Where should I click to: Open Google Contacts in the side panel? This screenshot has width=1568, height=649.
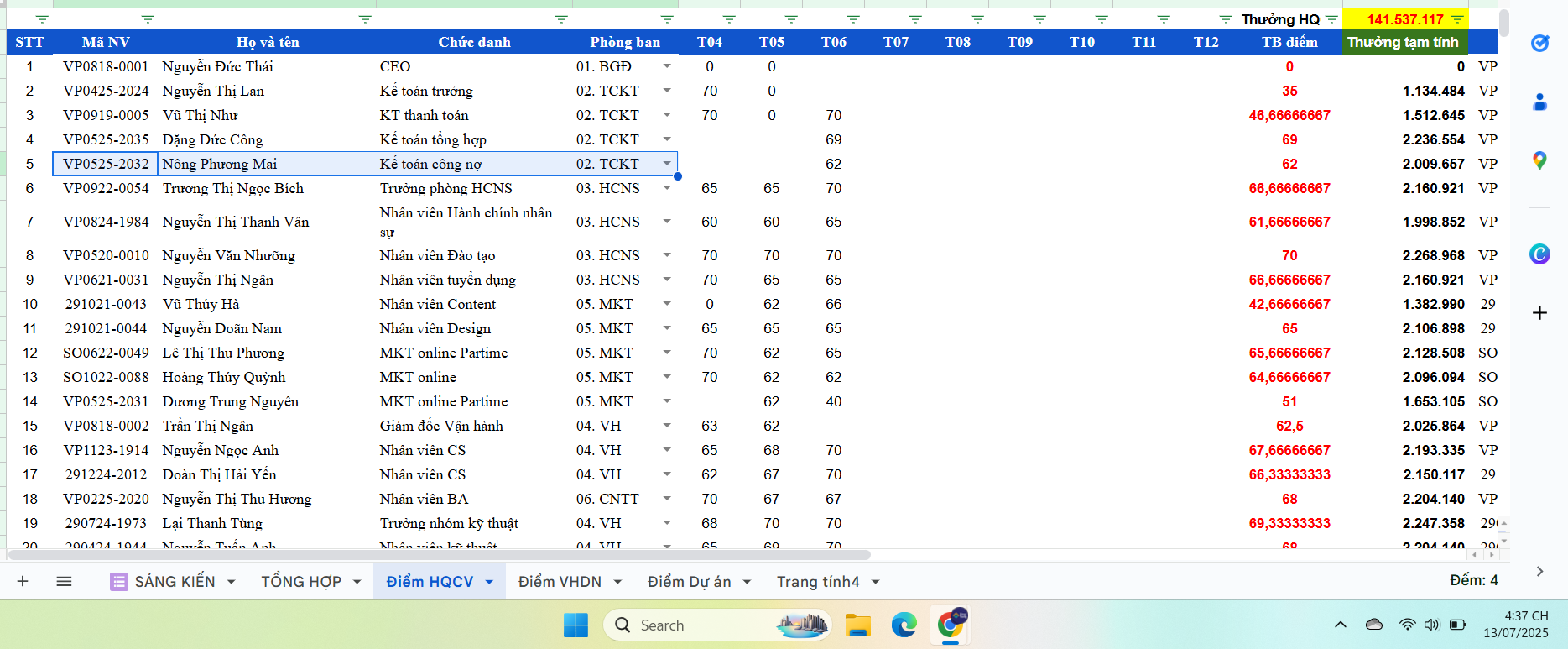point(1539,102)
